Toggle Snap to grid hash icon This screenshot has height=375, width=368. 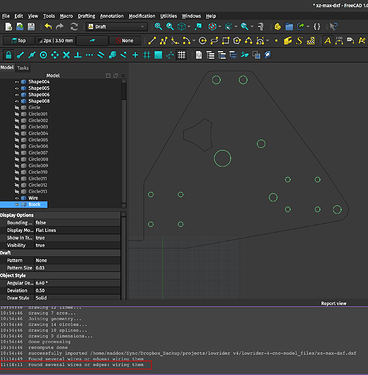(147, 55)
